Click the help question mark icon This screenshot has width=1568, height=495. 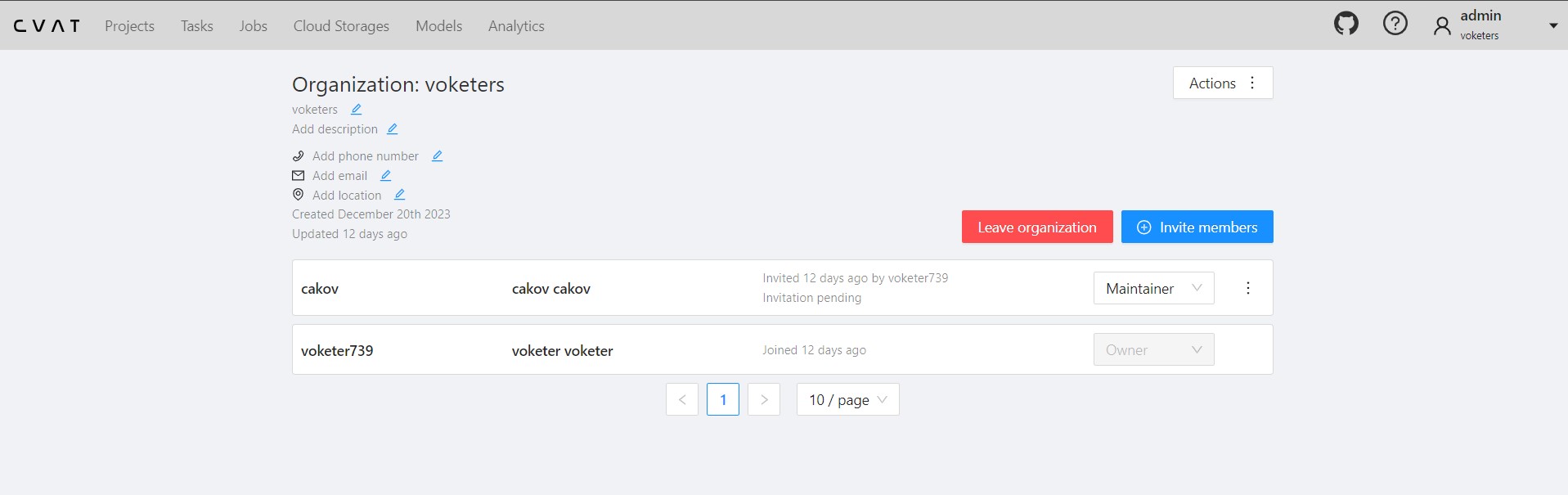(1395, 24)
